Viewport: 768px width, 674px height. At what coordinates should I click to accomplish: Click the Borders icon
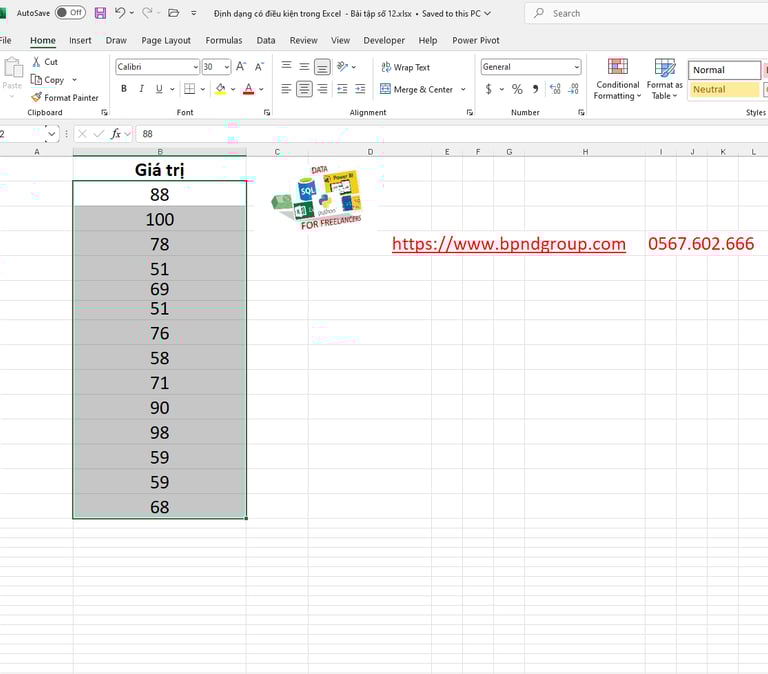(x=189, y=89)
